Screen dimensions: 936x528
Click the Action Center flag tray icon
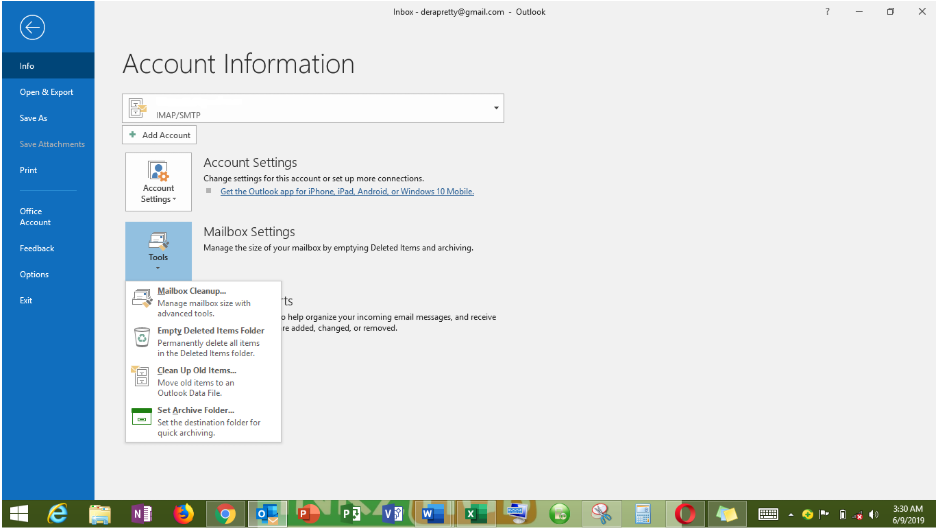[824, 514]
